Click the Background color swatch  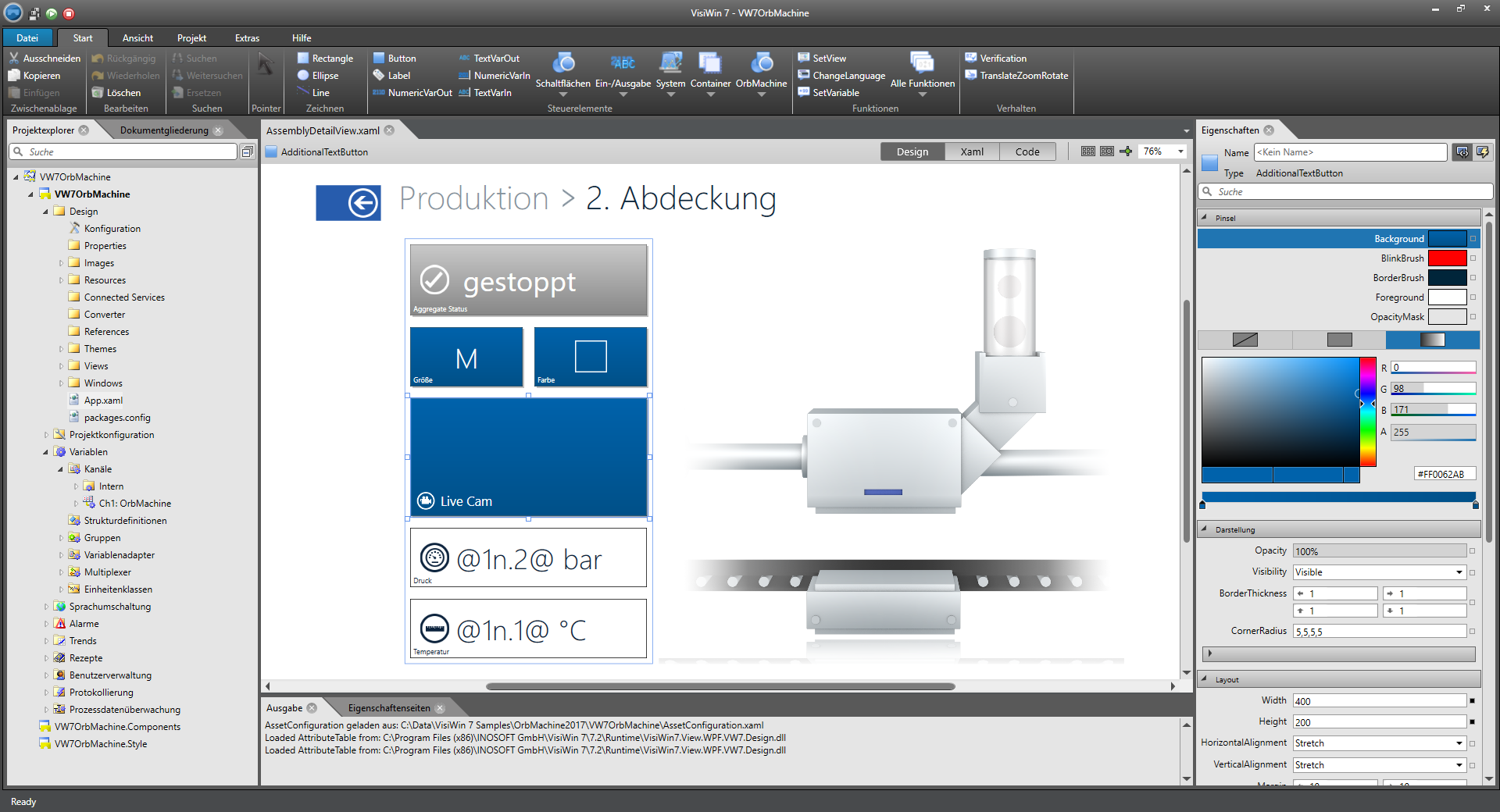pos(1447,238)
